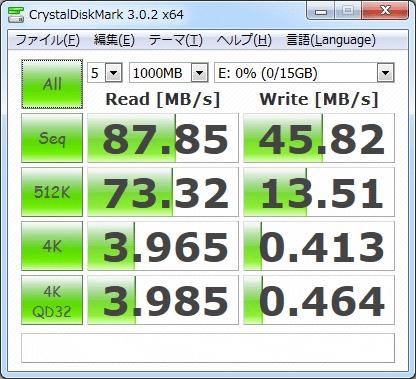Image resolution: width=416 pixels, height=379 pixels.
Task: Start the Seq benchmark test
Action: (x=52, y=138)
